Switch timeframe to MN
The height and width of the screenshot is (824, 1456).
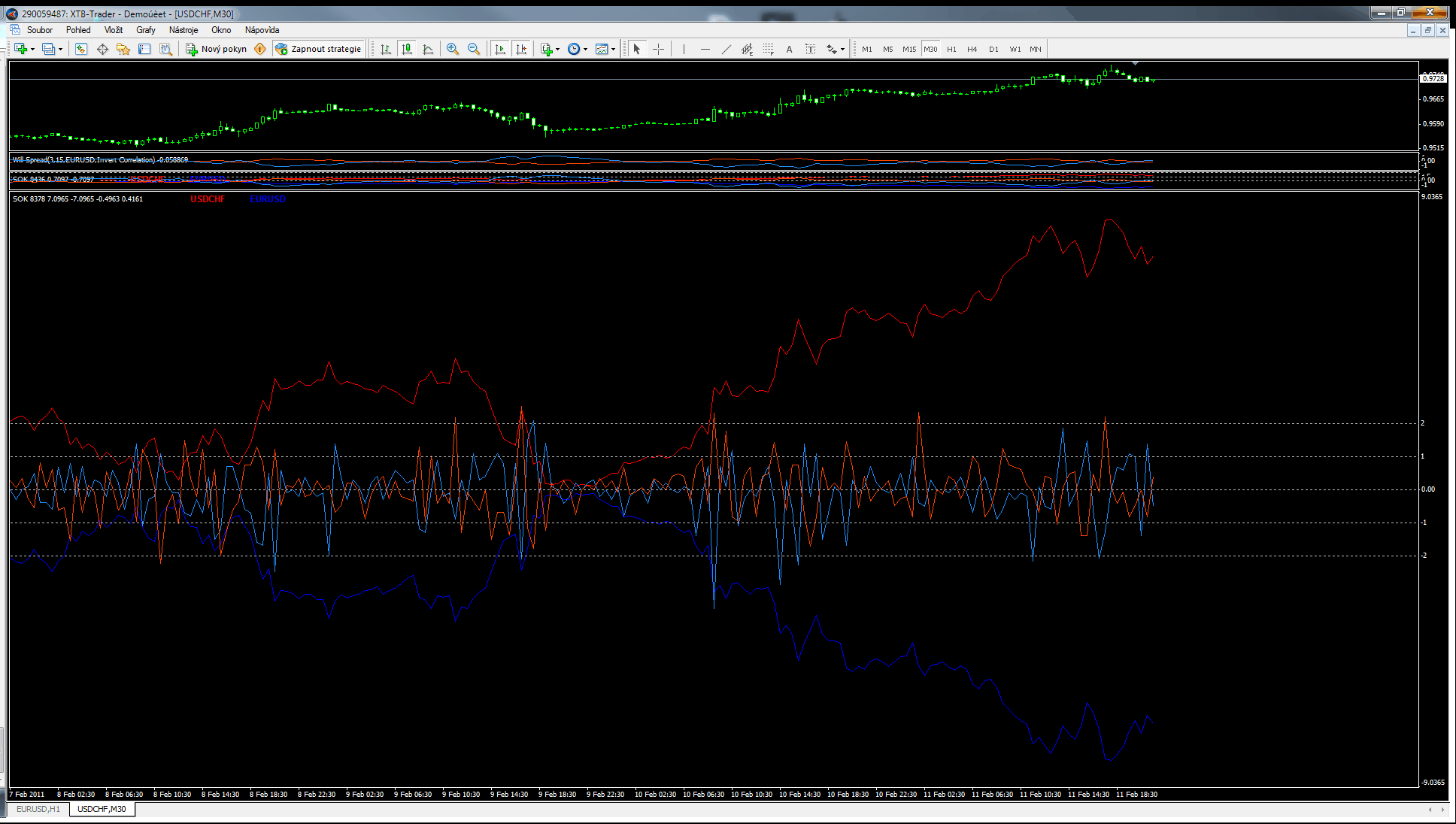tap(1036, 49)
